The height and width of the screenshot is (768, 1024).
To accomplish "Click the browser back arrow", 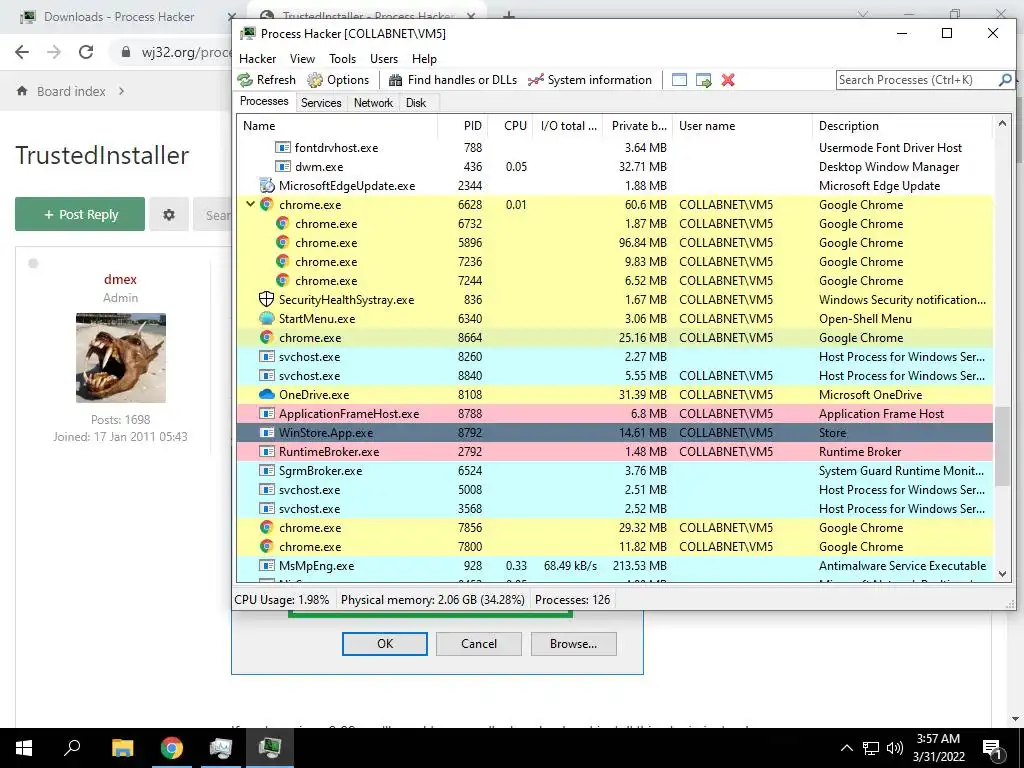I will coord(22,52).
